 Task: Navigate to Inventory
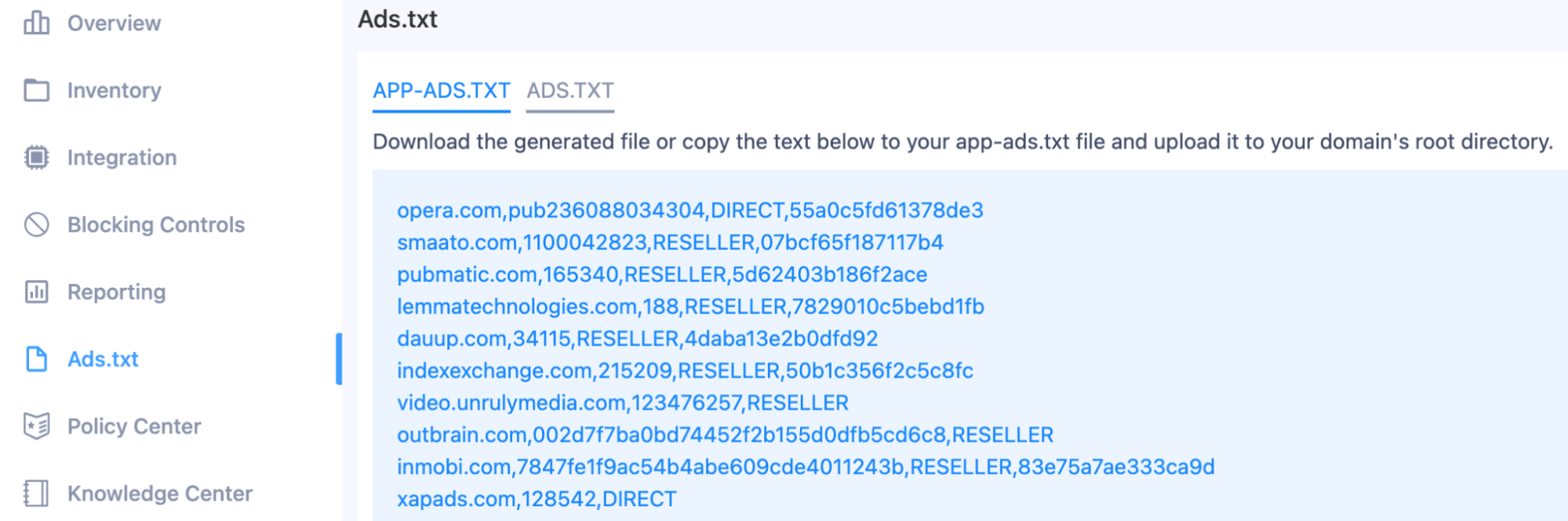click(x=114, y=89)
